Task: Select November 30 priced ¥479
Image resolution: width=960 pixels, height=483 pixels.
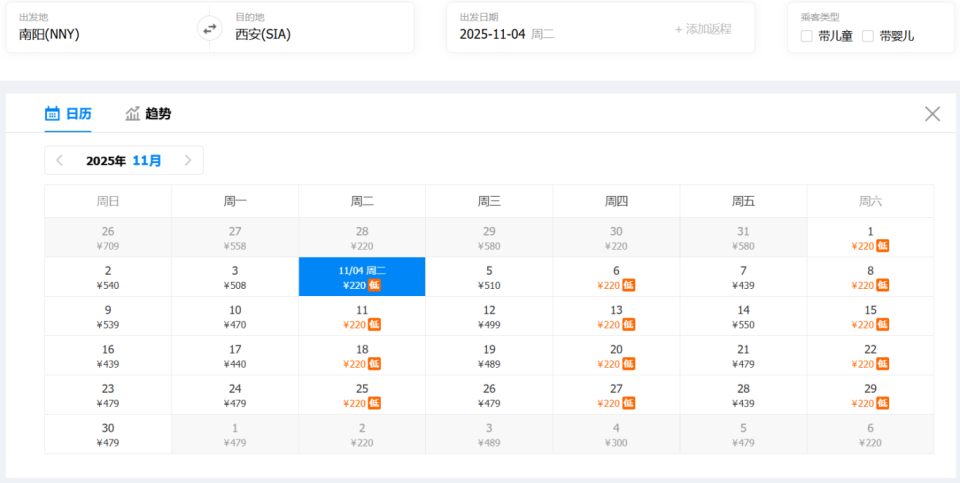Action: tap(108, 435)
